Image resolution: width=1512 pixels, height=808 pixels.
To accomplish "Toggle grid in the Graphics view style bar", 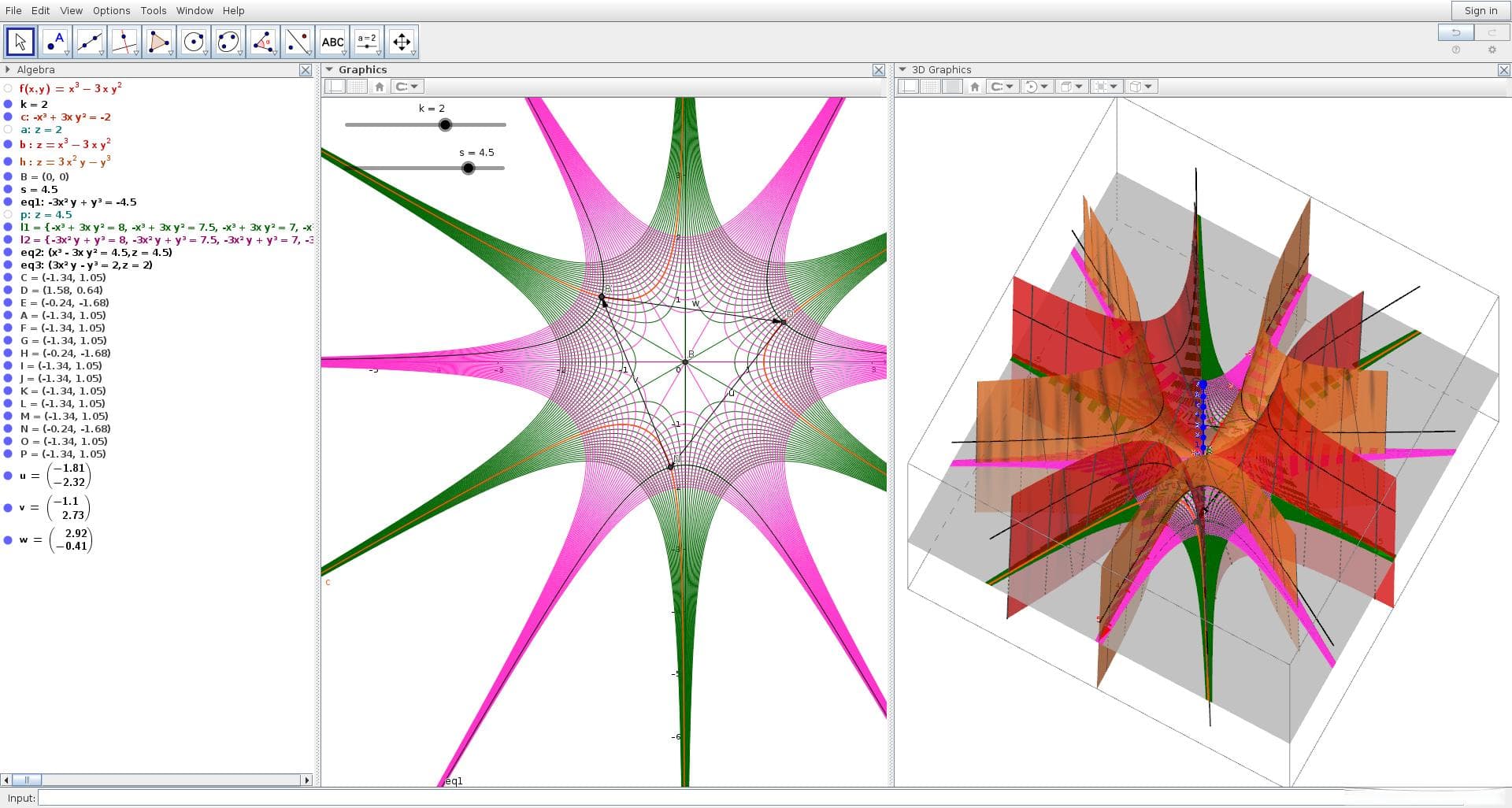I will [357, 87].
